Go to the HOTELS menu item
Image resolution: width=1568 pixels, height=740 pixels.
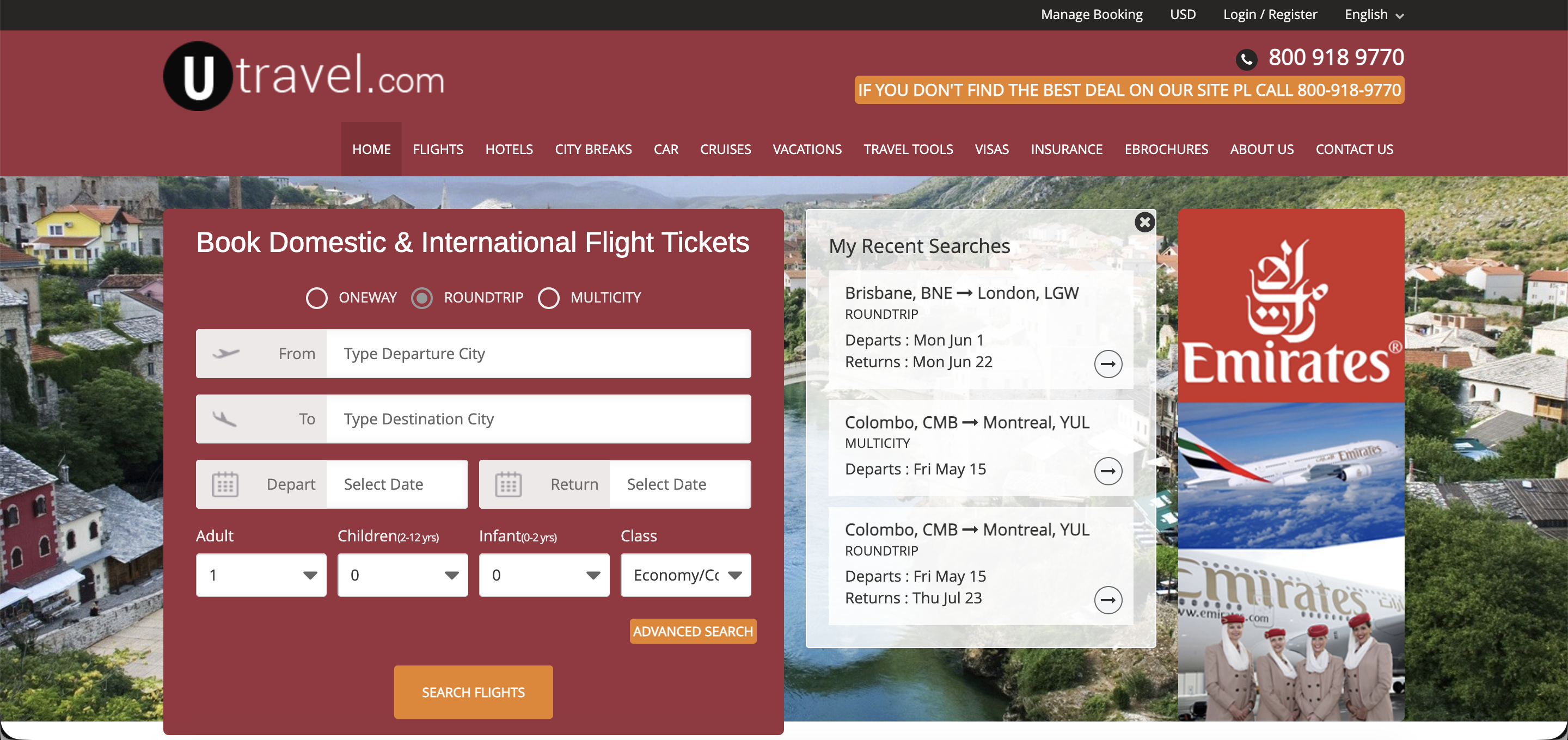509,149
